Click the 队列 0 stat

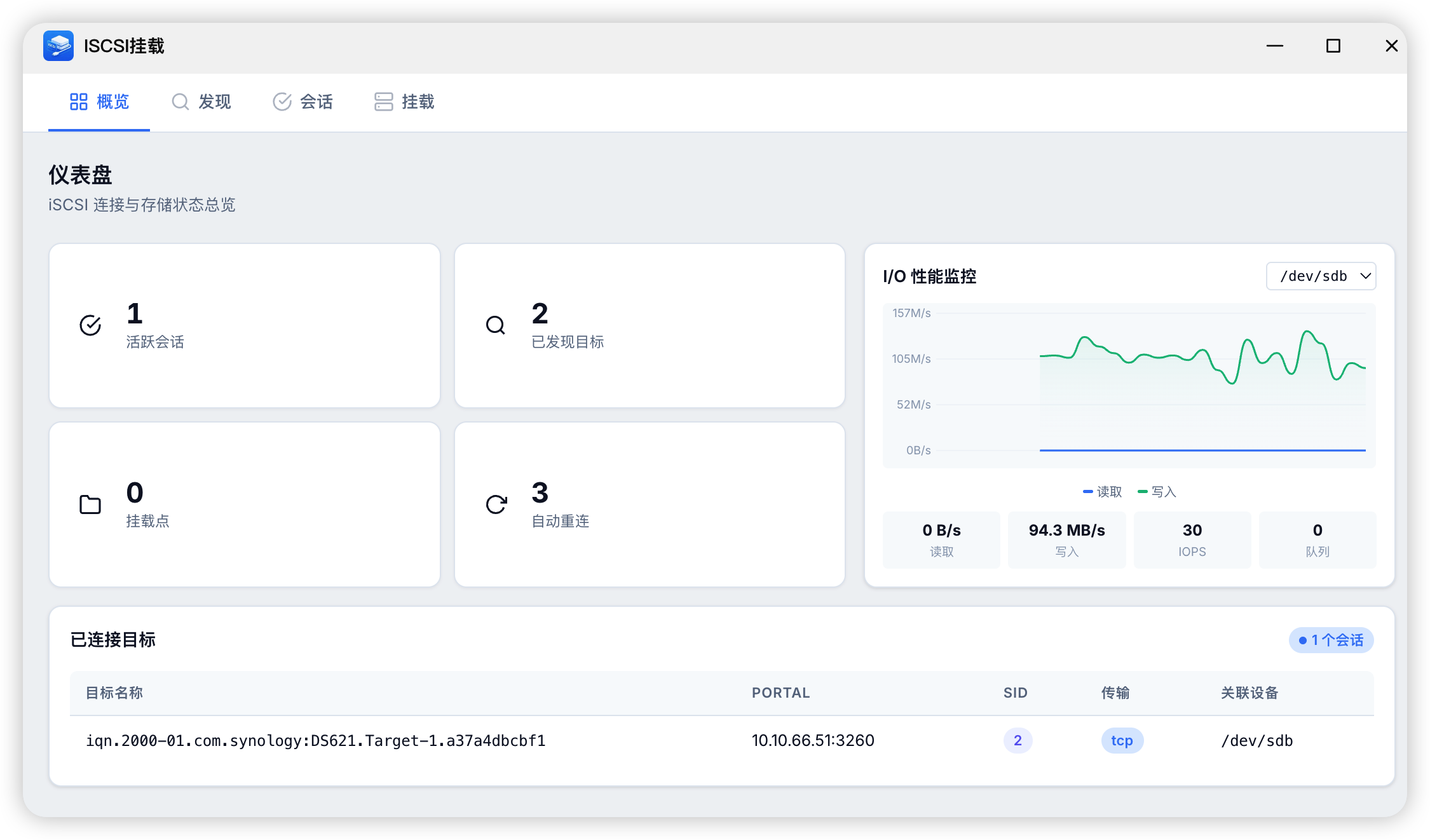(x=1318, y=540)
